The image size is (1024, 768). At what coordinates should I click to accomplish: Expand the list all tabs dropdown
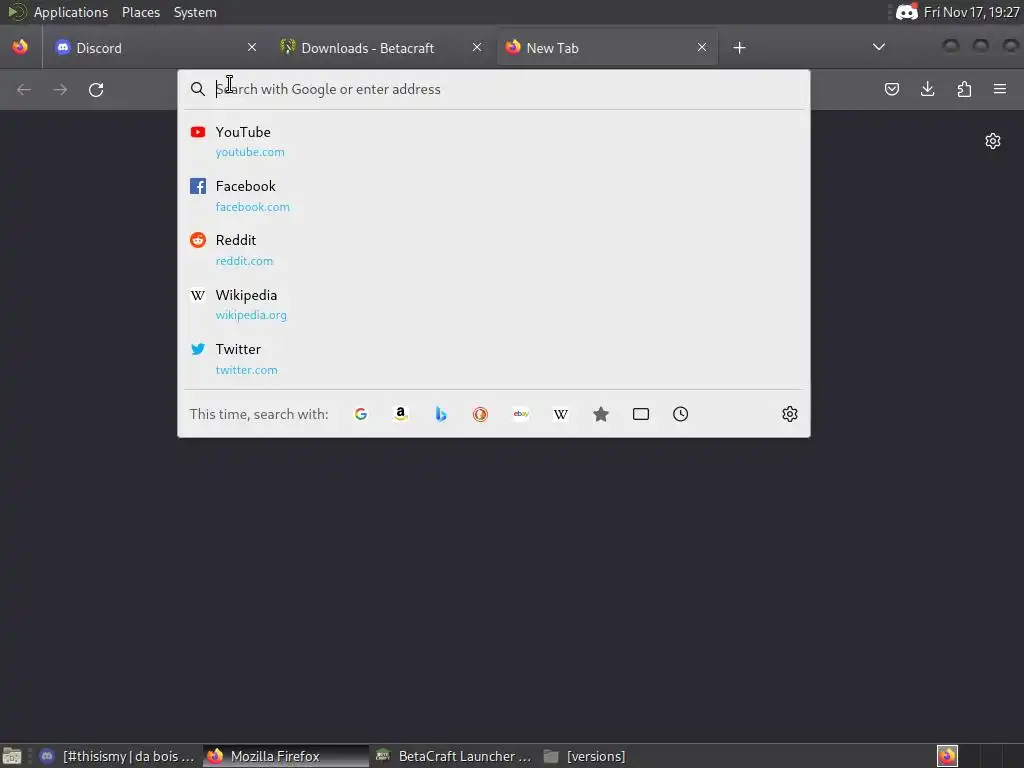tap(879, 47)
